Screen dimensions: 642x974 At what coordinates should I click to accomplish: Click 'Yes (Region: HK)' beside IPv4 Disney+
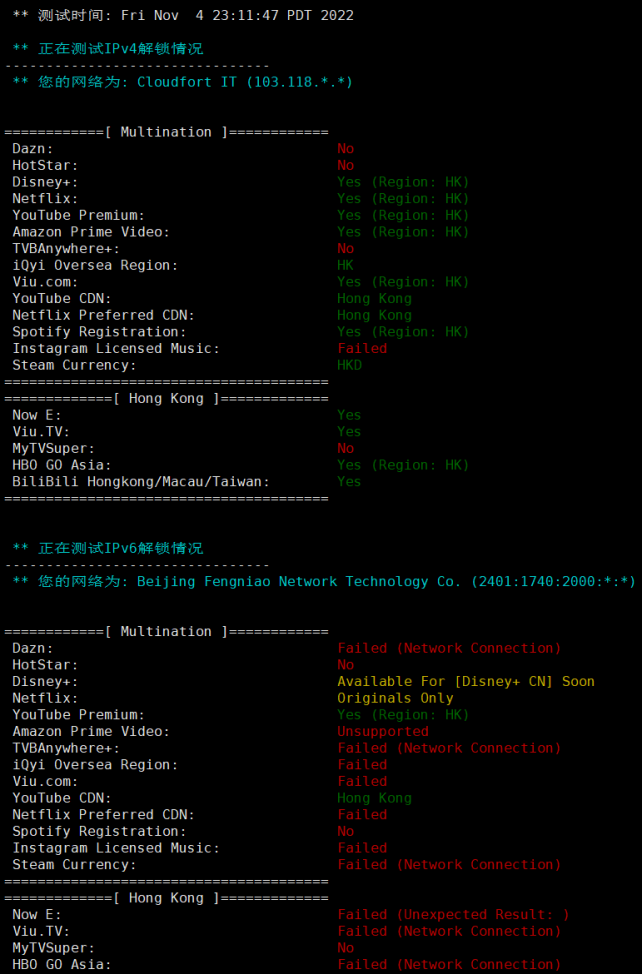click(403, 182)
